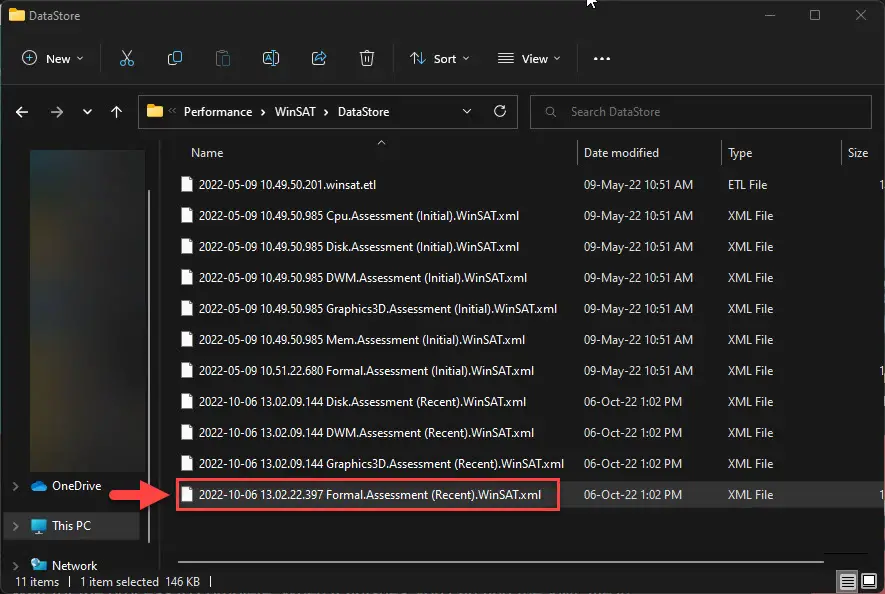Maximize the DataStore window
The image size is (885, 594).
click(814, 15)
